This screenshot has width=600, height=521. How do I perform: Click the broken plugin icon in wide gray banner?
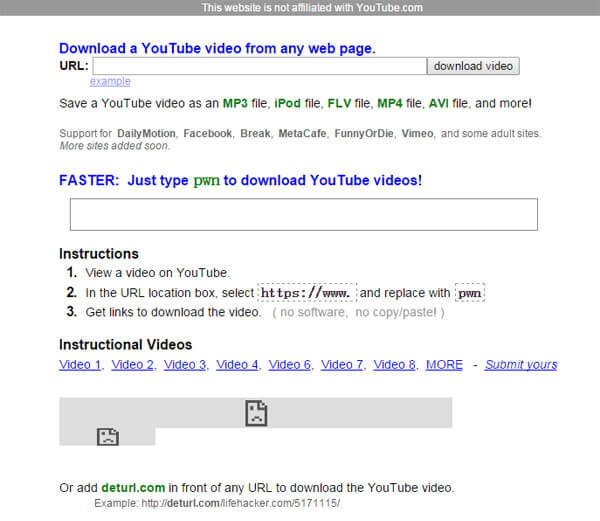pyautogui.click(x=256, y=413)
